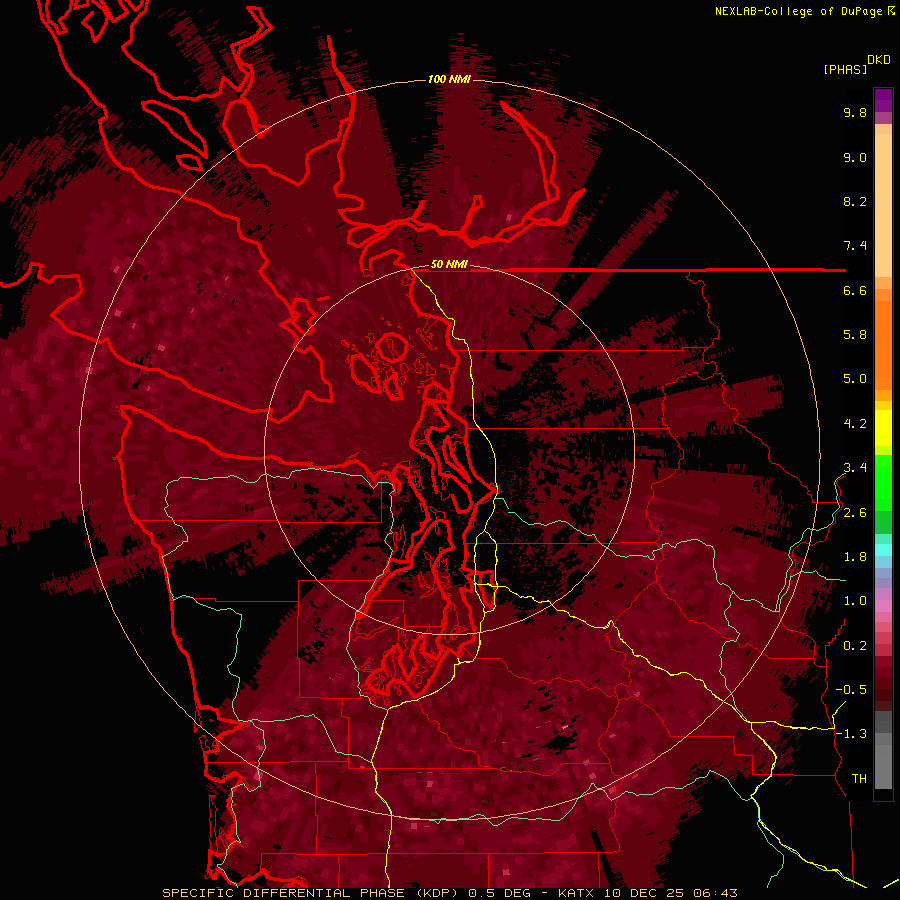Click the 9.8 value on the legend
The width and height of the screenshot is (900, 900).
point(855,112)
